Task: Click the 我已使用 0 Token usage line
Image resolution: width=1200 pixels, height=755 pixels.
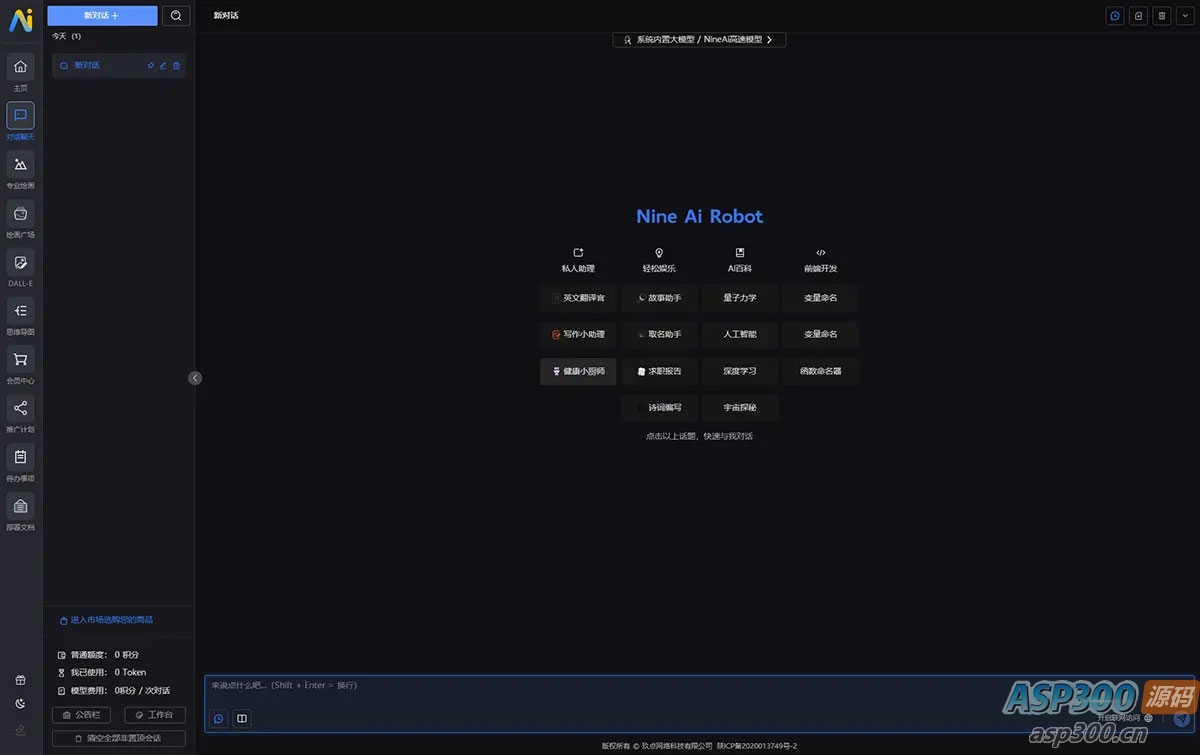Action: tap(102, 672)
